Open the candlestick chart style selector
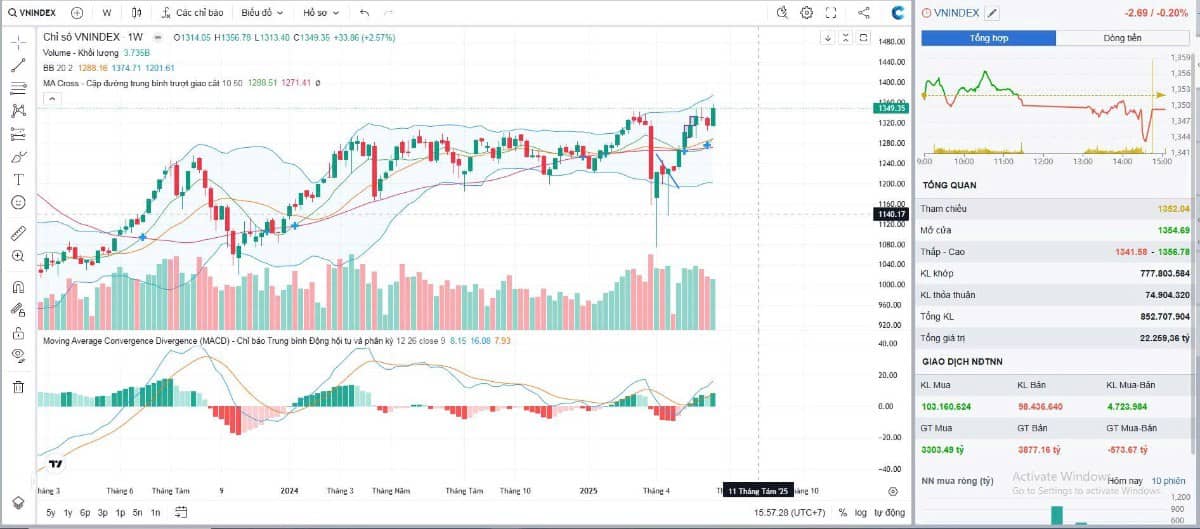This screenshot has height=529, width=1200. (138, 13)
